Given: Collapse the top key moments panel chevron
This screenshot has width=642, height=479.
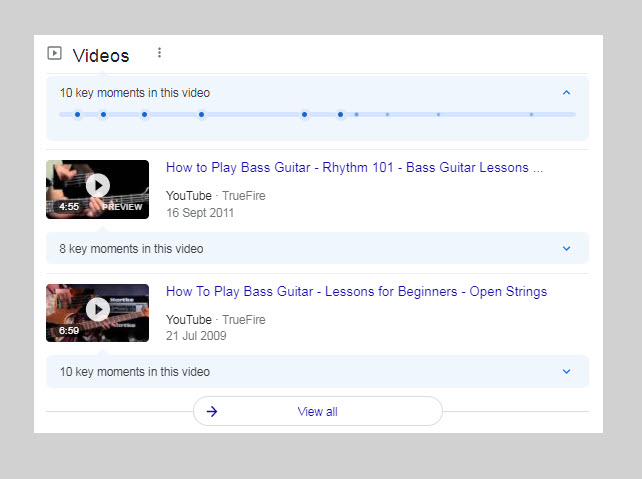Looking at the screenshot, I should pos(566,93).
